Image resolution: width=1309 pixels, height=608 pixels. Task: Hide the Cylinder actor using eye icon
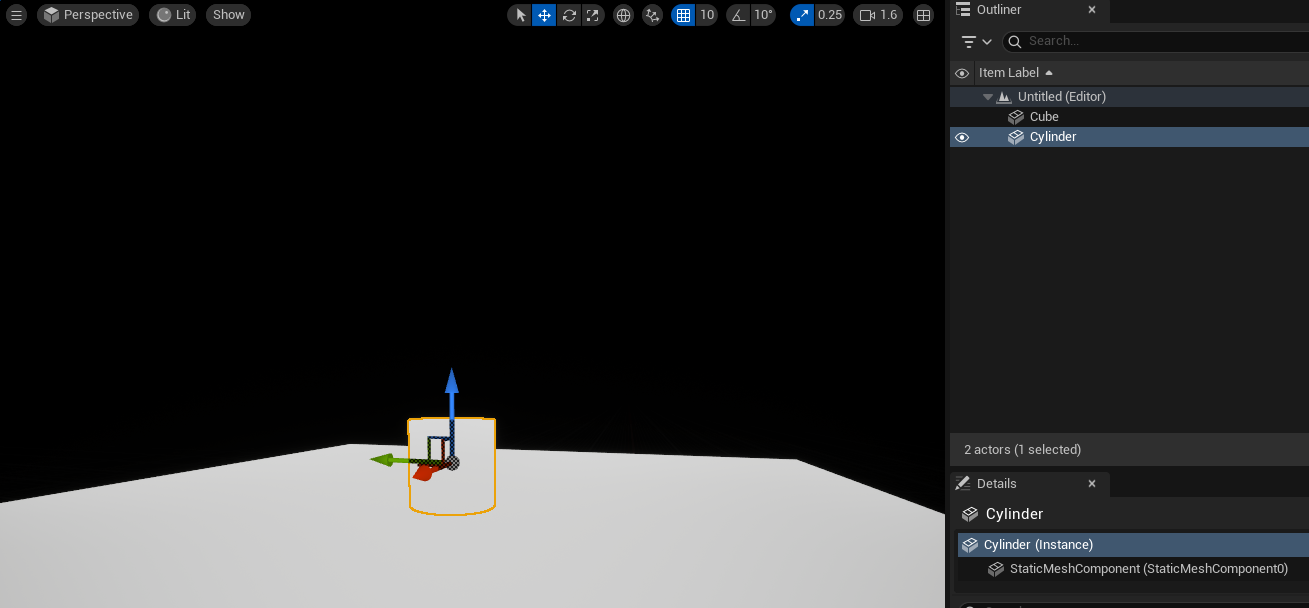coord(962,137)
